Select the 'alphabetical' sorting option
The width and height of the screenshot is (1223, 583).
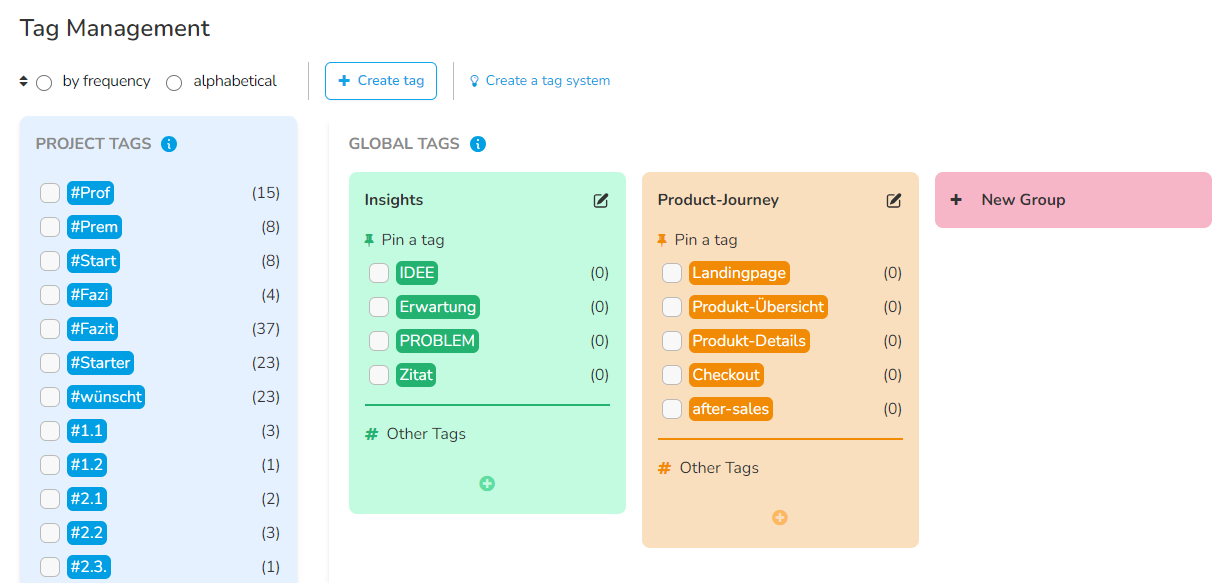(173, 82)
